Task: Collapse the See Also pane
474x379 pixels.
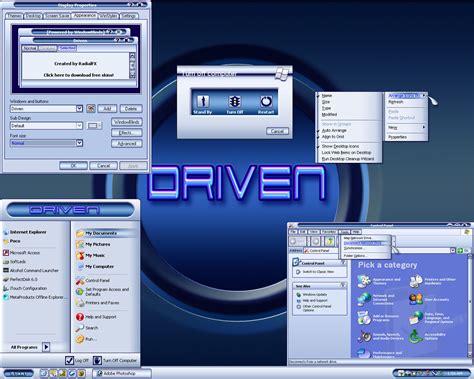Action: (x=343, y=285)
